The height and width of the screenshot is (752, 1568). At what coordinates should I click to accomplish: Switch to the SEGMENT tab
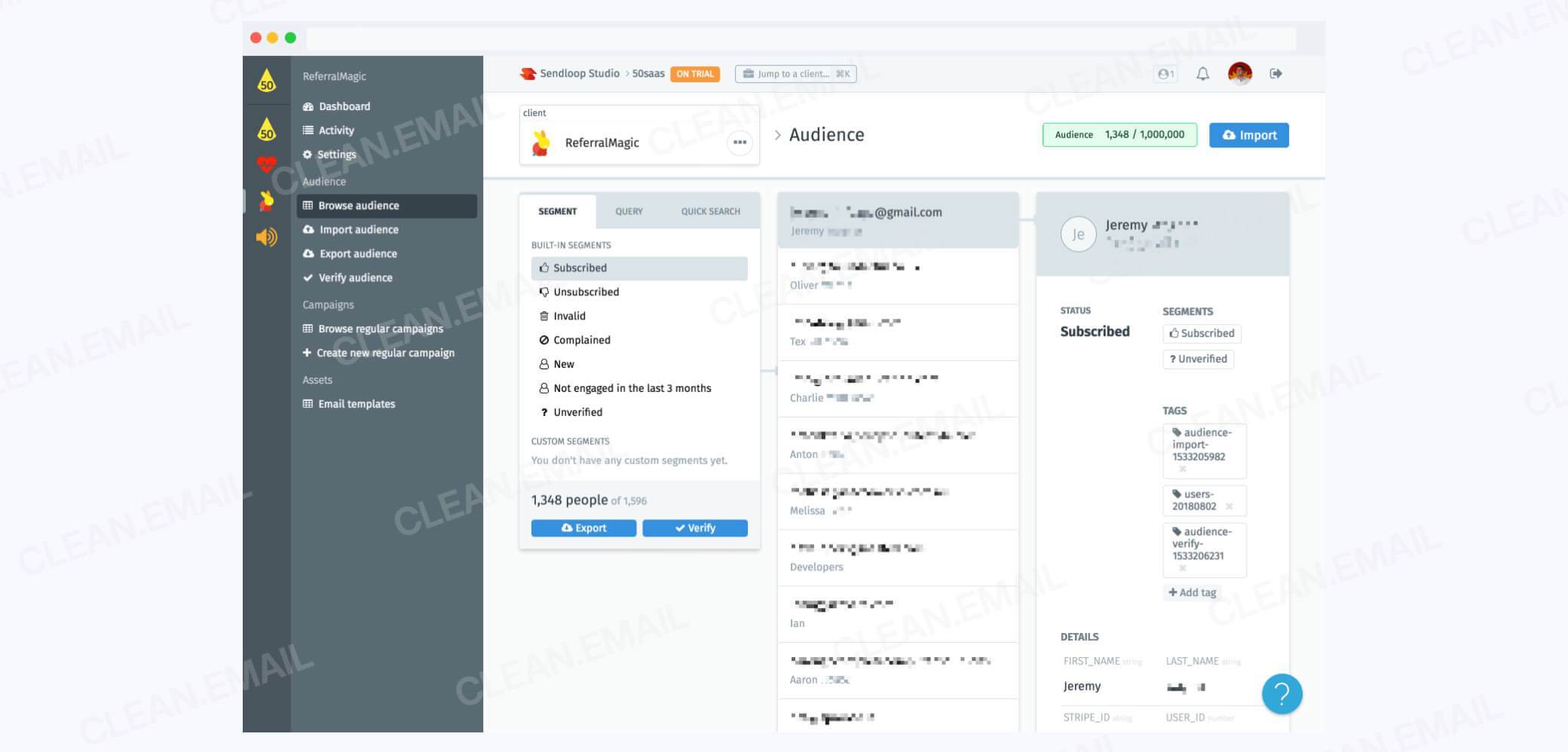[x=558, y=212]
